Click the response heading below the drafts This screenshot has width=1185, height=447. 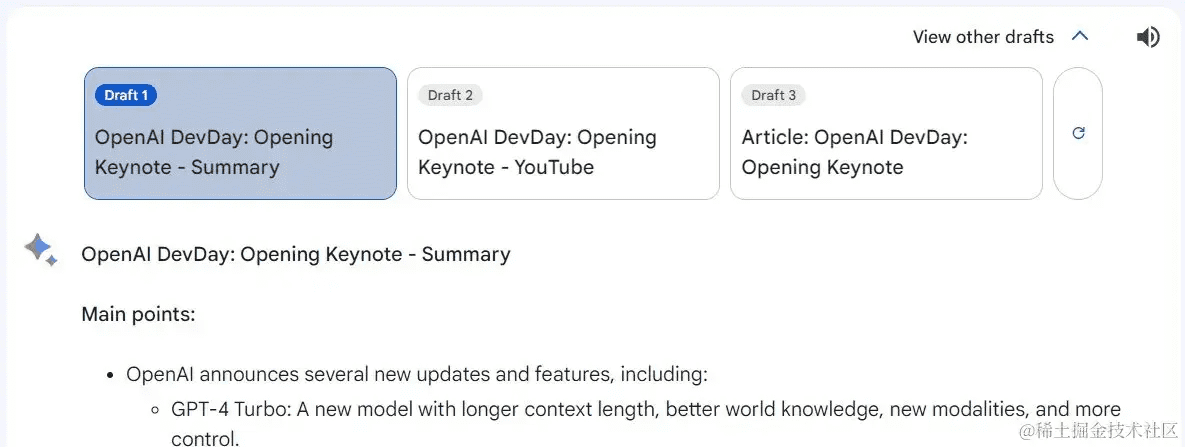[x=295, y=254]
